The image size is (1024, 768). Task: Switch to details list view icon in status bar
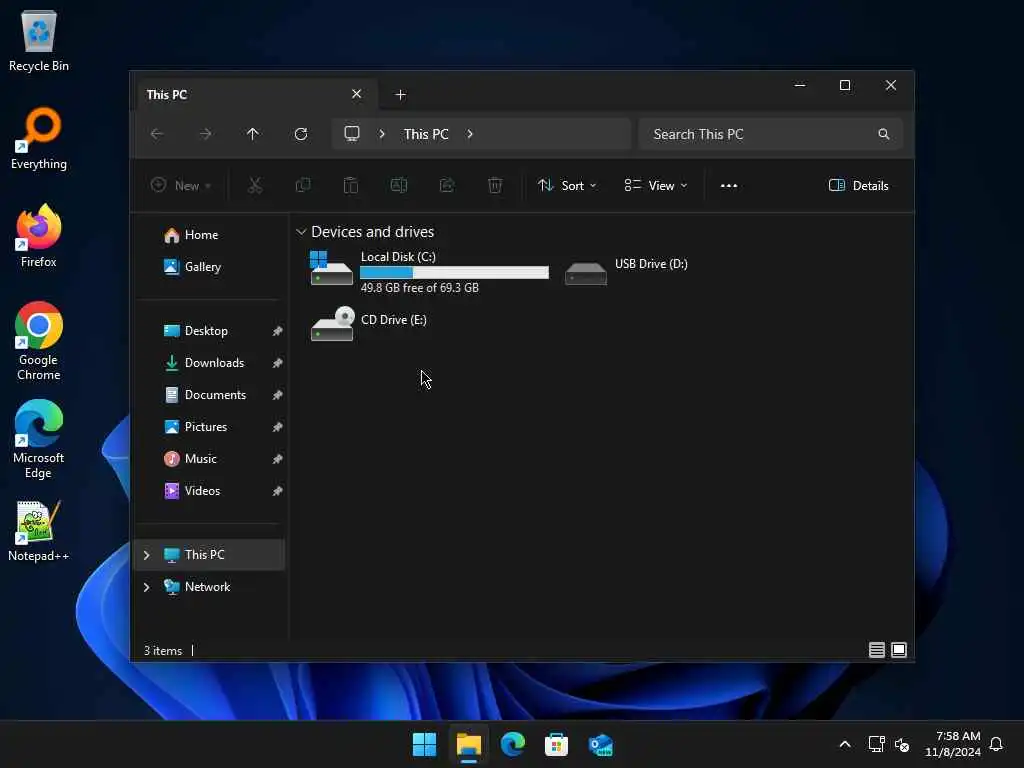click(x=876, y=650)
